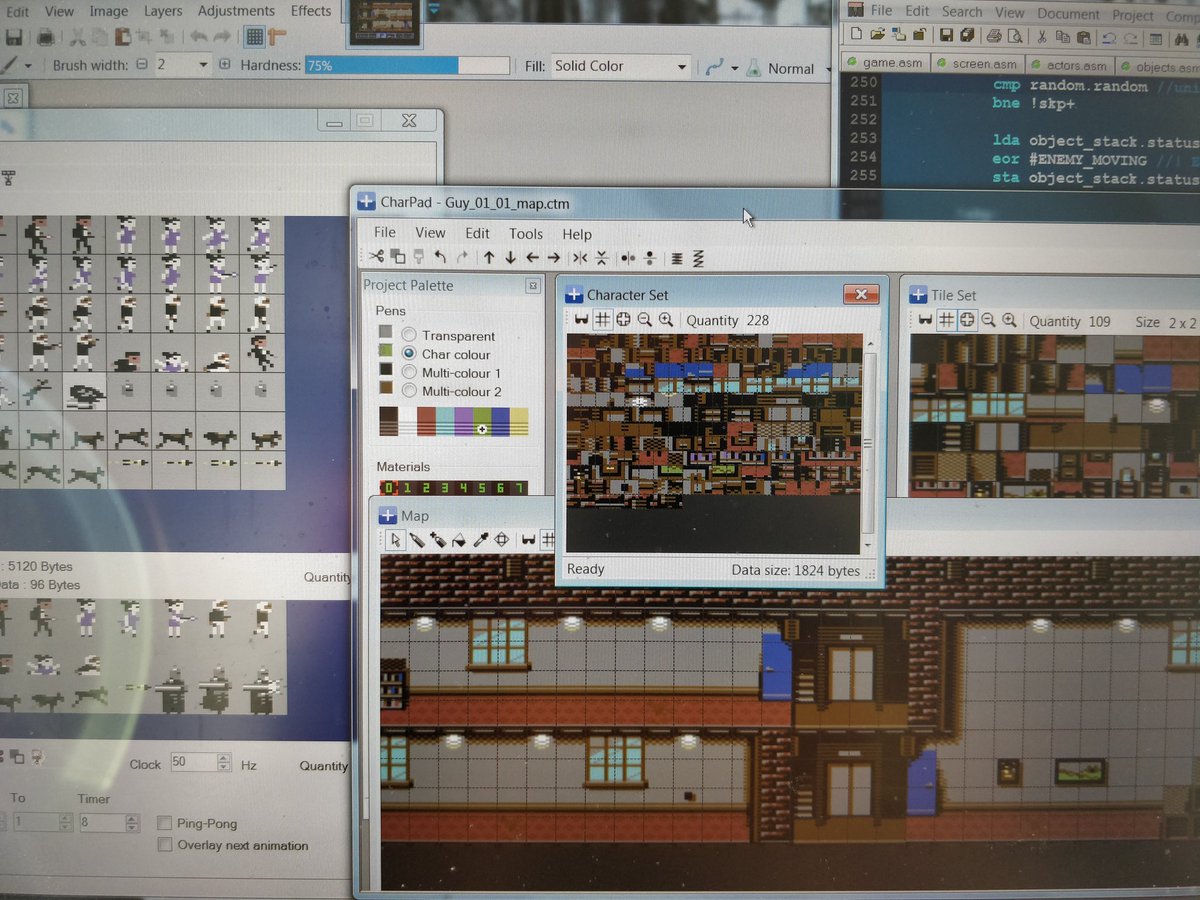The width and height of the screenshot is (1200, 900).
Task: Zoom out on the Tile Set view
Action: [988, 320]
